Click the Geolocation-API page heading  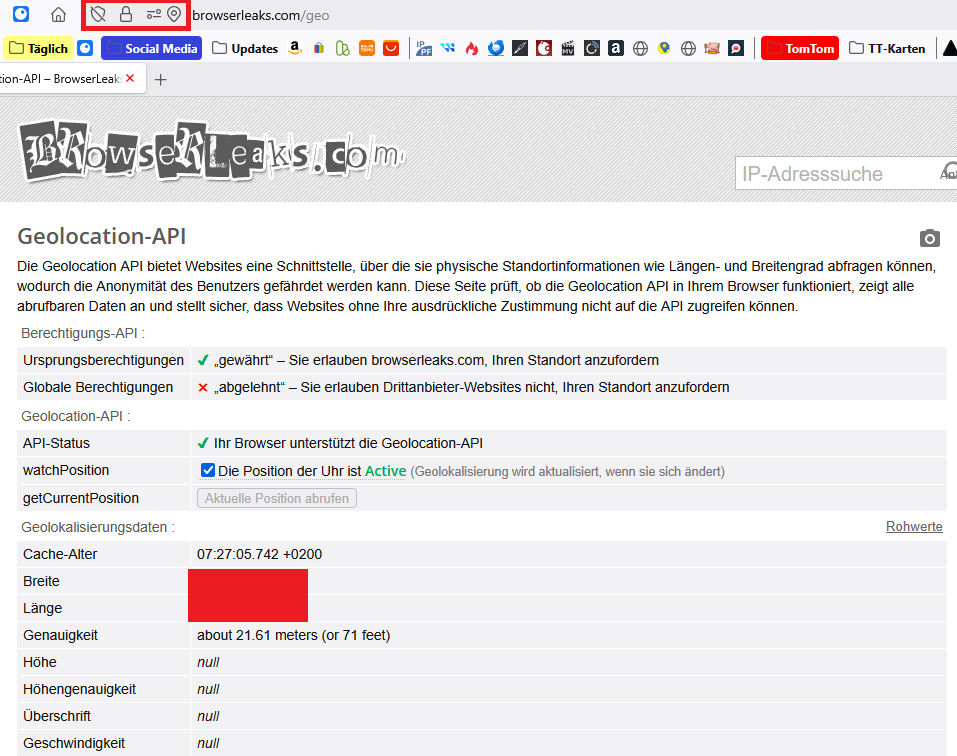click(101, 236)
